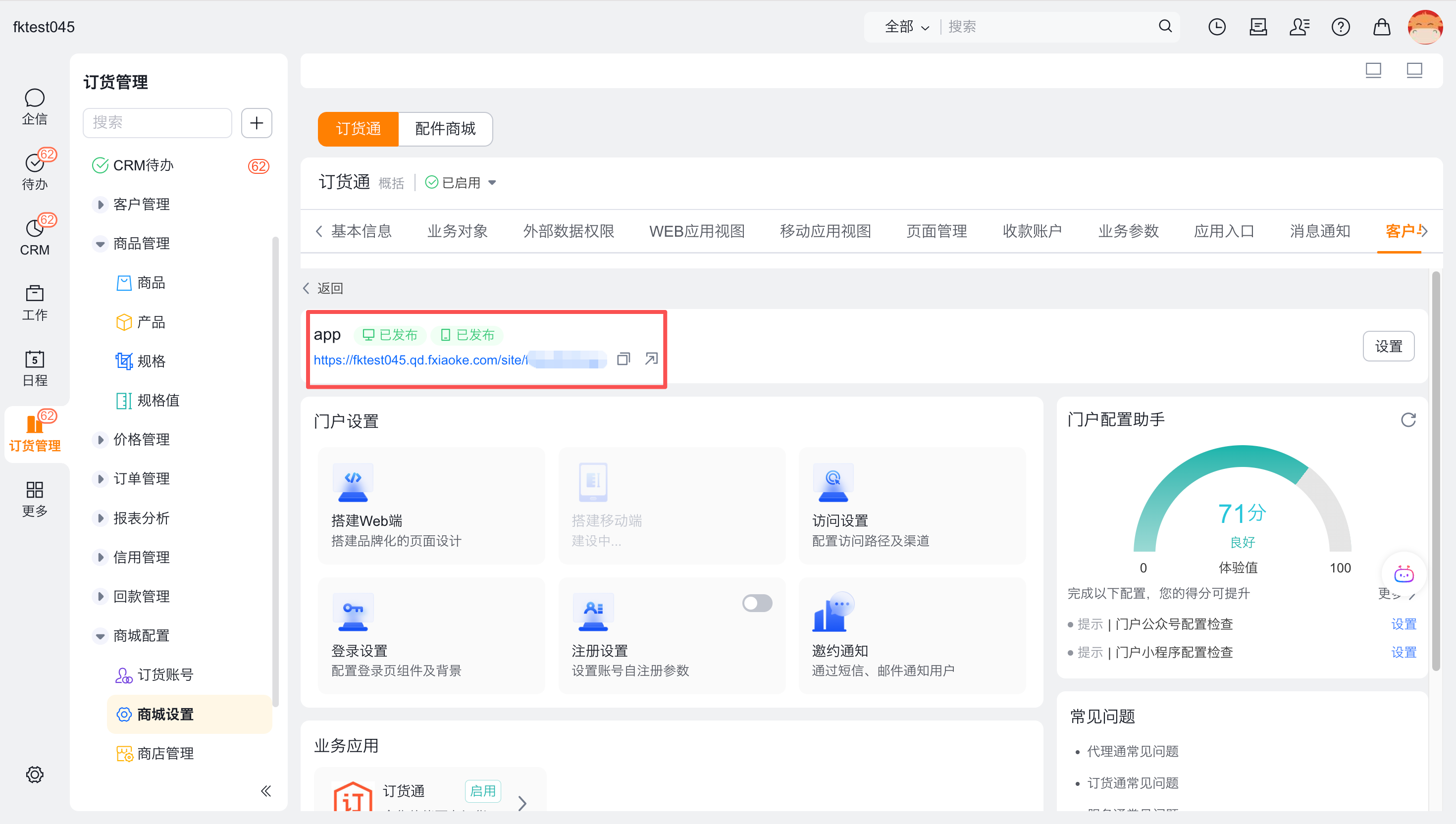Select the 页面管理 tab

click(x=936, y=231)
